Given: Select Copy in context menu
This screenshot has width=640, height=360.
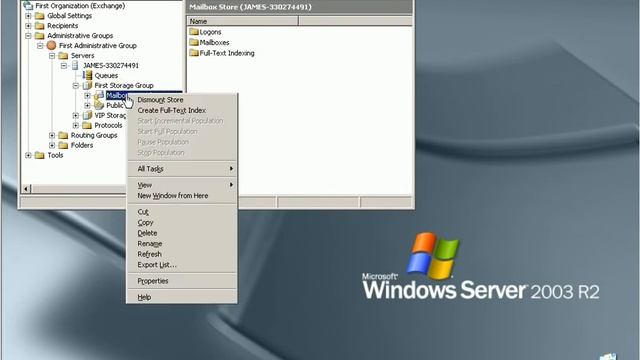Looking at the screenshot, I should 182,222.
